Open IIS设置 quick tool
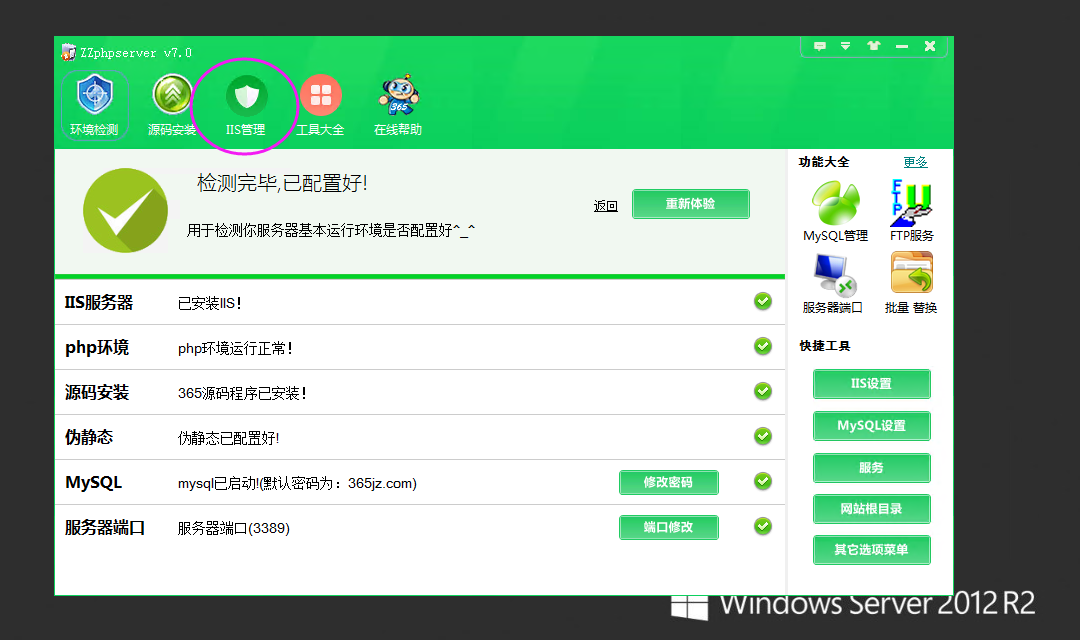This screenshot has width=1080, height=640. pyautogui.click(x=872, y=384)
